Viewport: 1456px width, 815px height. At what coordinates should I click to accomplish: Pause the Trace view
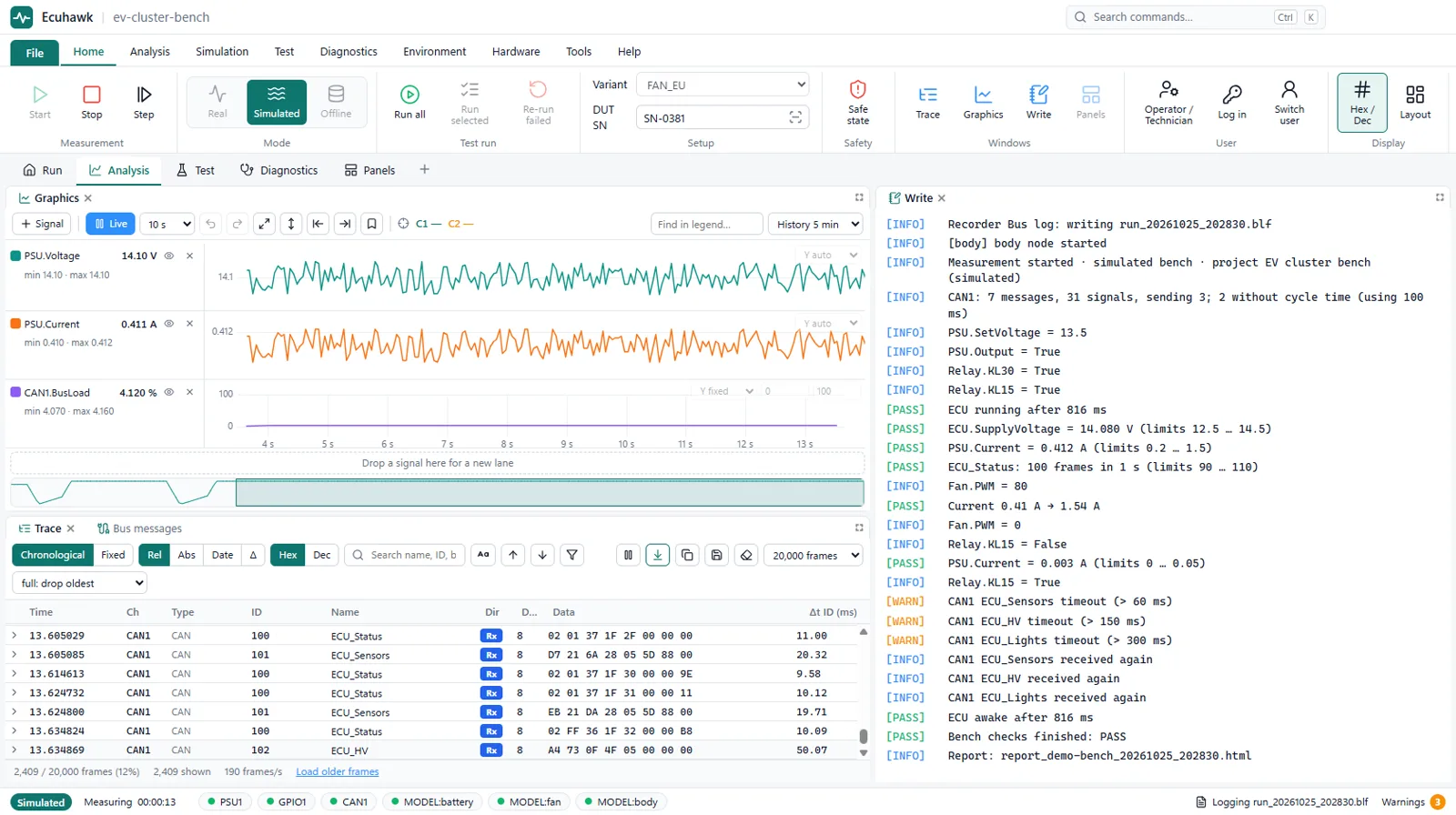(628, 555)
